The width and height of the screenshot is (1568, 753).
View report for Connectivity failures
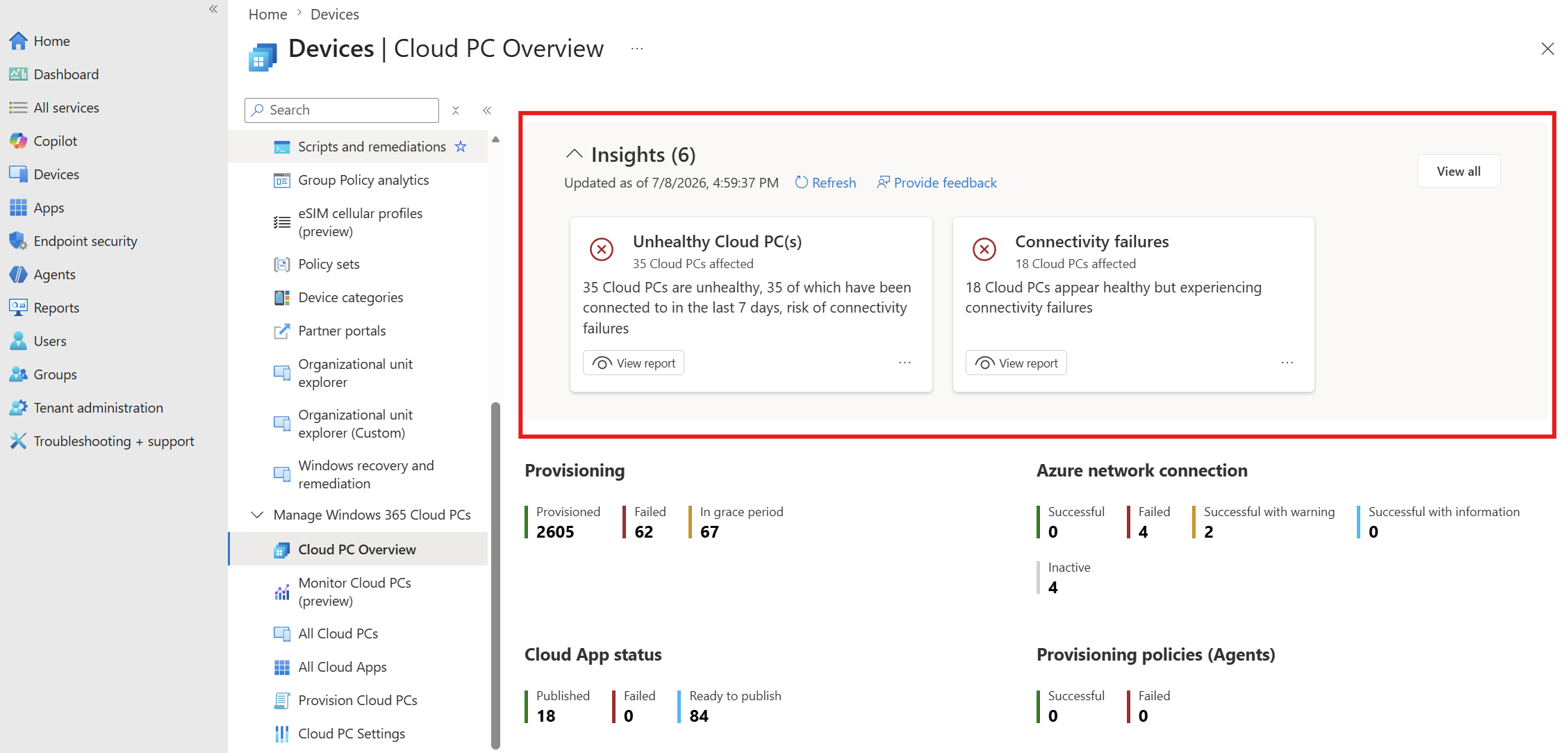(1016, 363)
